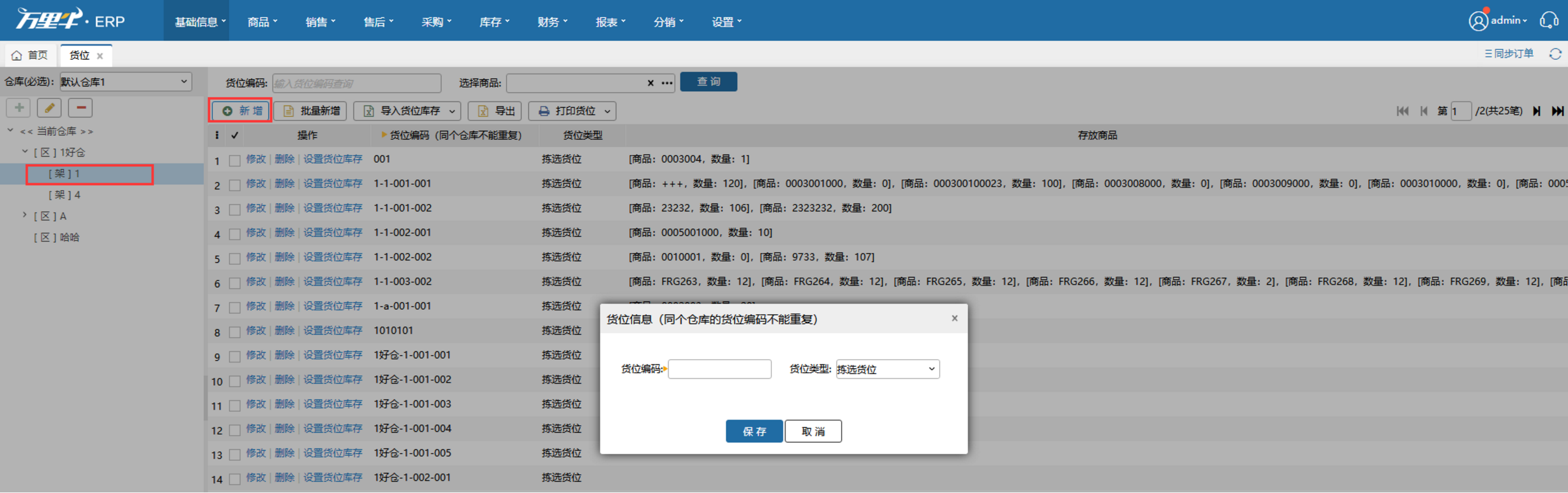Check the checkbox for row 1-1-001-002
This screenshot has height=493, width=1568.
[x=234, y=209]
